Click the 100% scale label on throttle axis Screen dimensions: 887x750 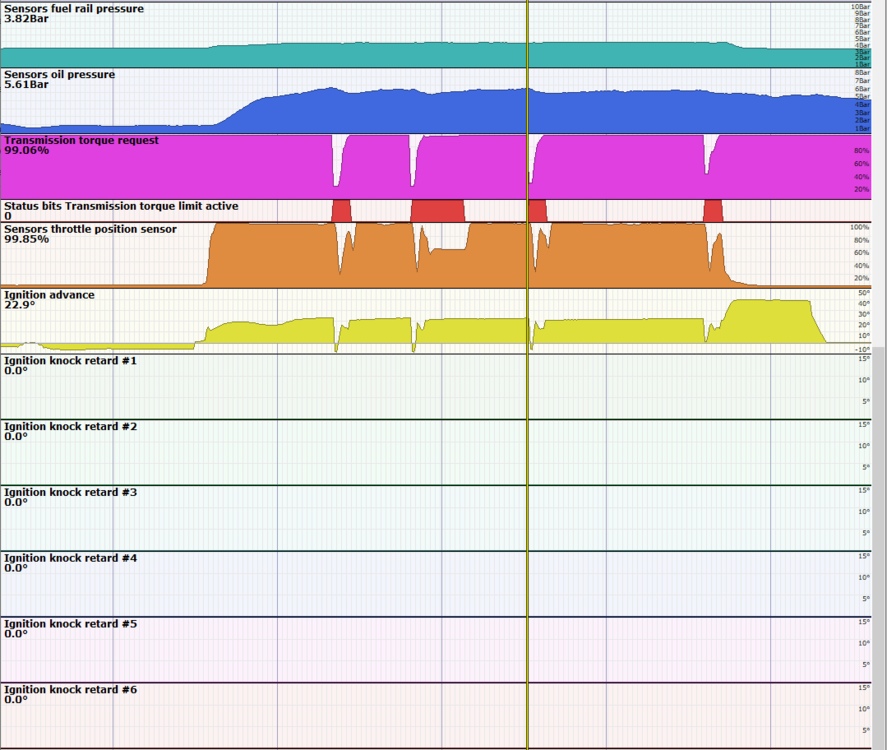tap(859, 227)
